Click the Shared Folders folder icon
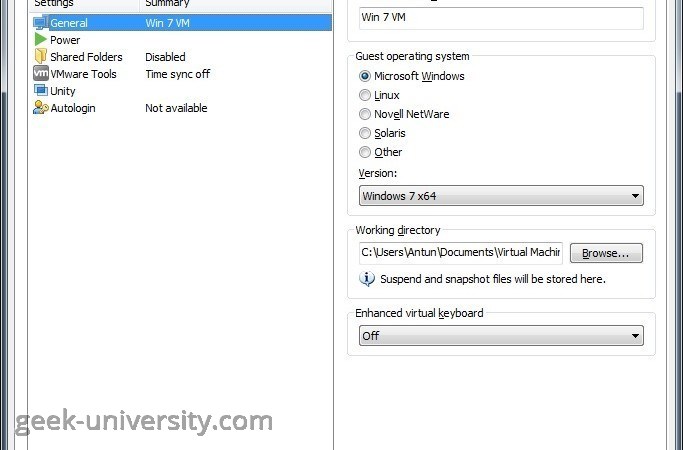Image resolution: width=683 pixels, height=450 pixels. (41, 56)
